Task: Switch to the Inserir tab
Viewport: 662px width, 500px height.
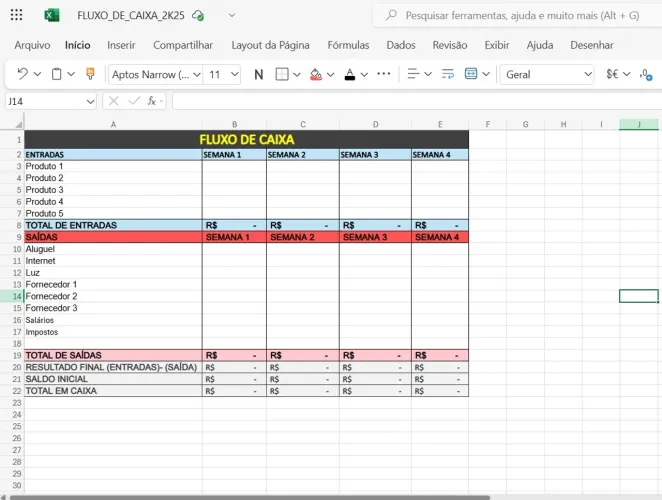Action: tap(121, 45)
